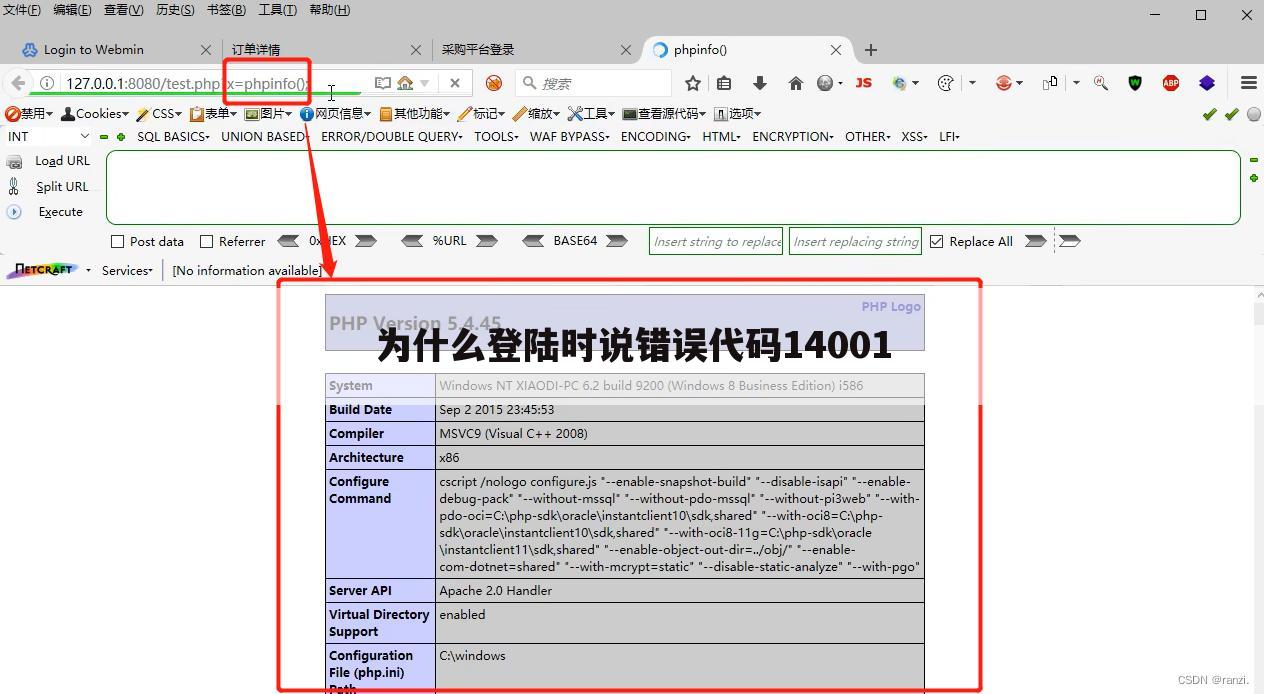Open the downloads arrow icon
Image resolution: width=1264 pixels, height=694 pixels.
759,83
